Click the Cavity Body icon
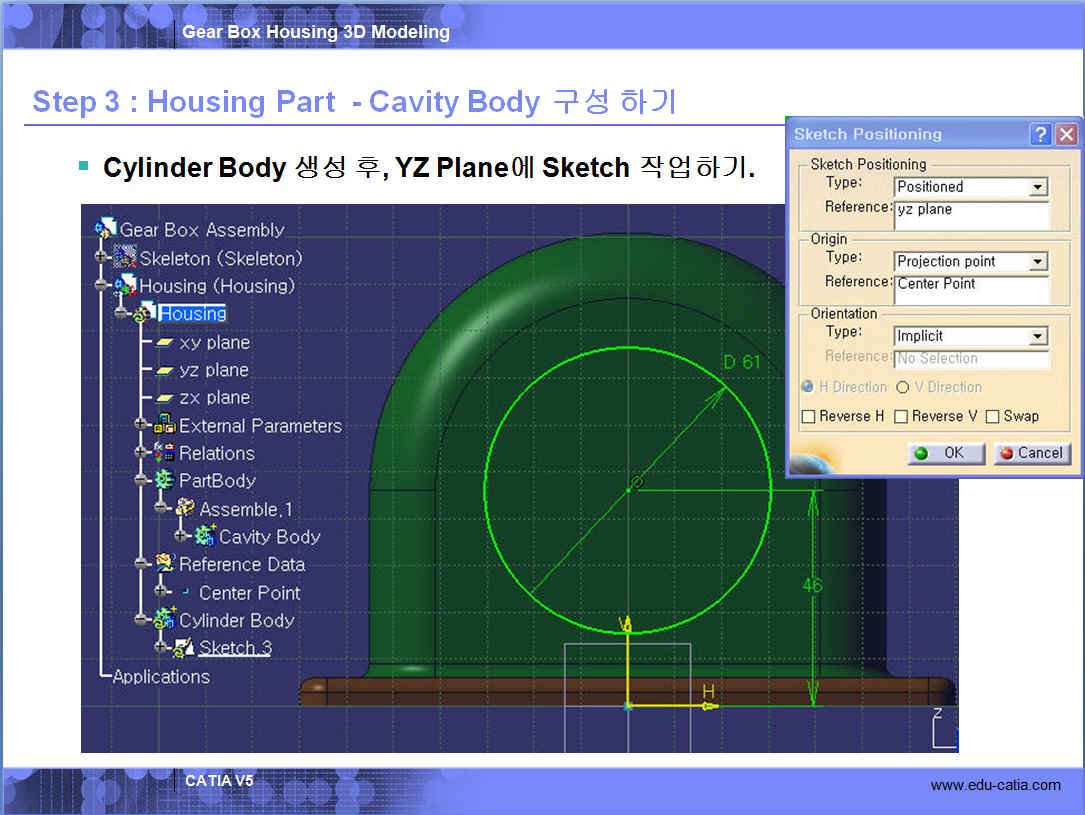 tap(205, 537)
